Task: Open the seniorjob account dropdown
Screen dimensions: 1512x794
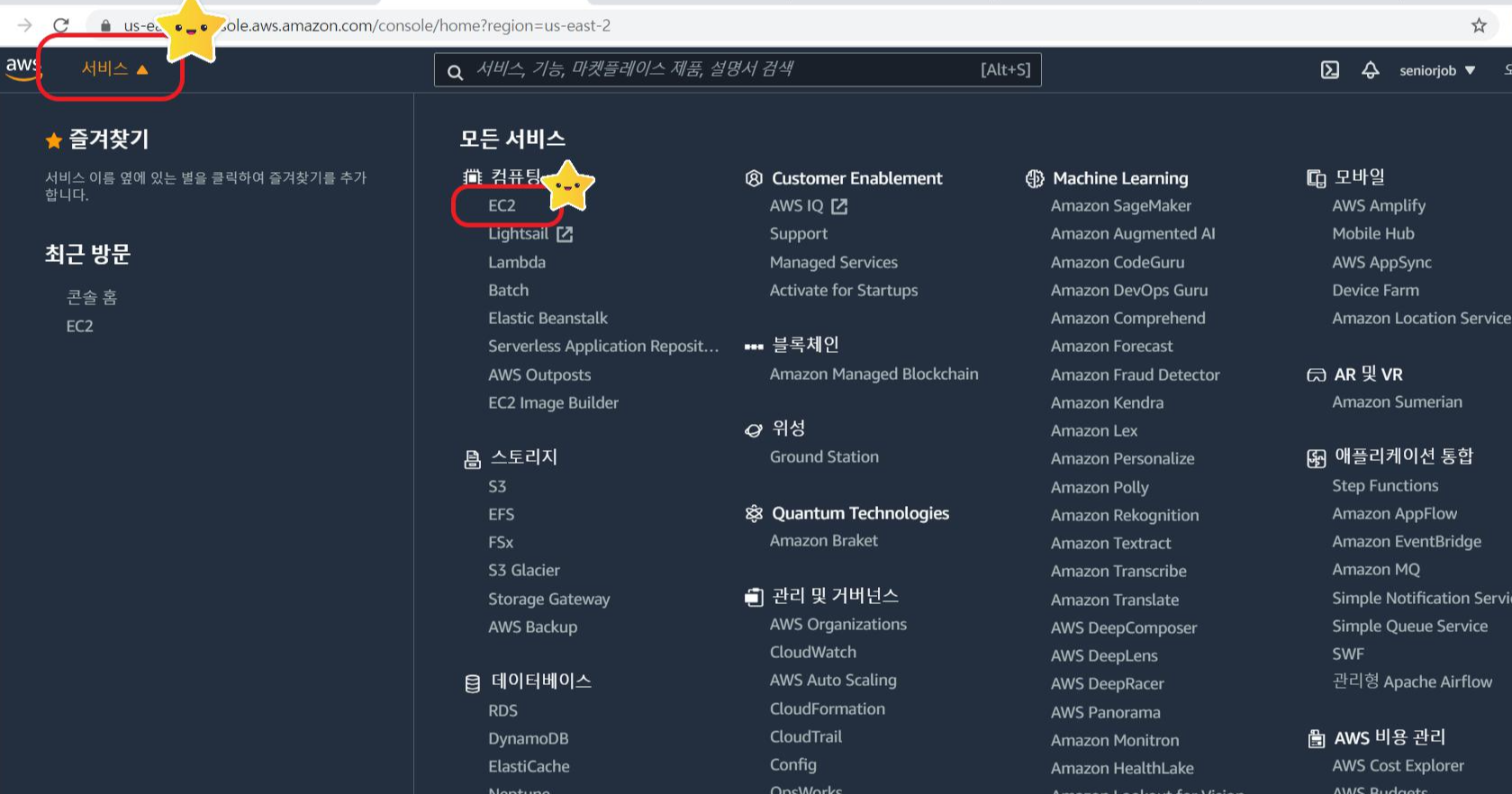Action: (x=1437, y=70)
